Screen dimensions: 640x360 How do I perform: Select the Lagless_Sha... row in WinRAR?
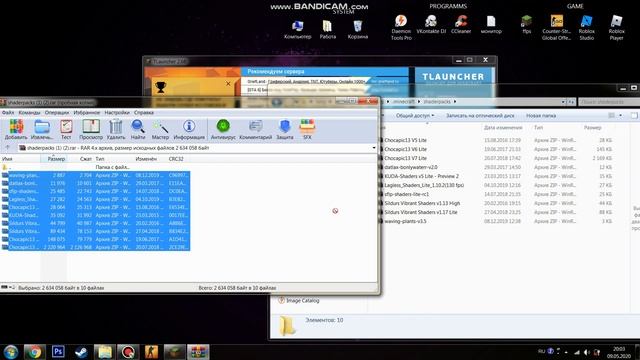pos(95,199)
